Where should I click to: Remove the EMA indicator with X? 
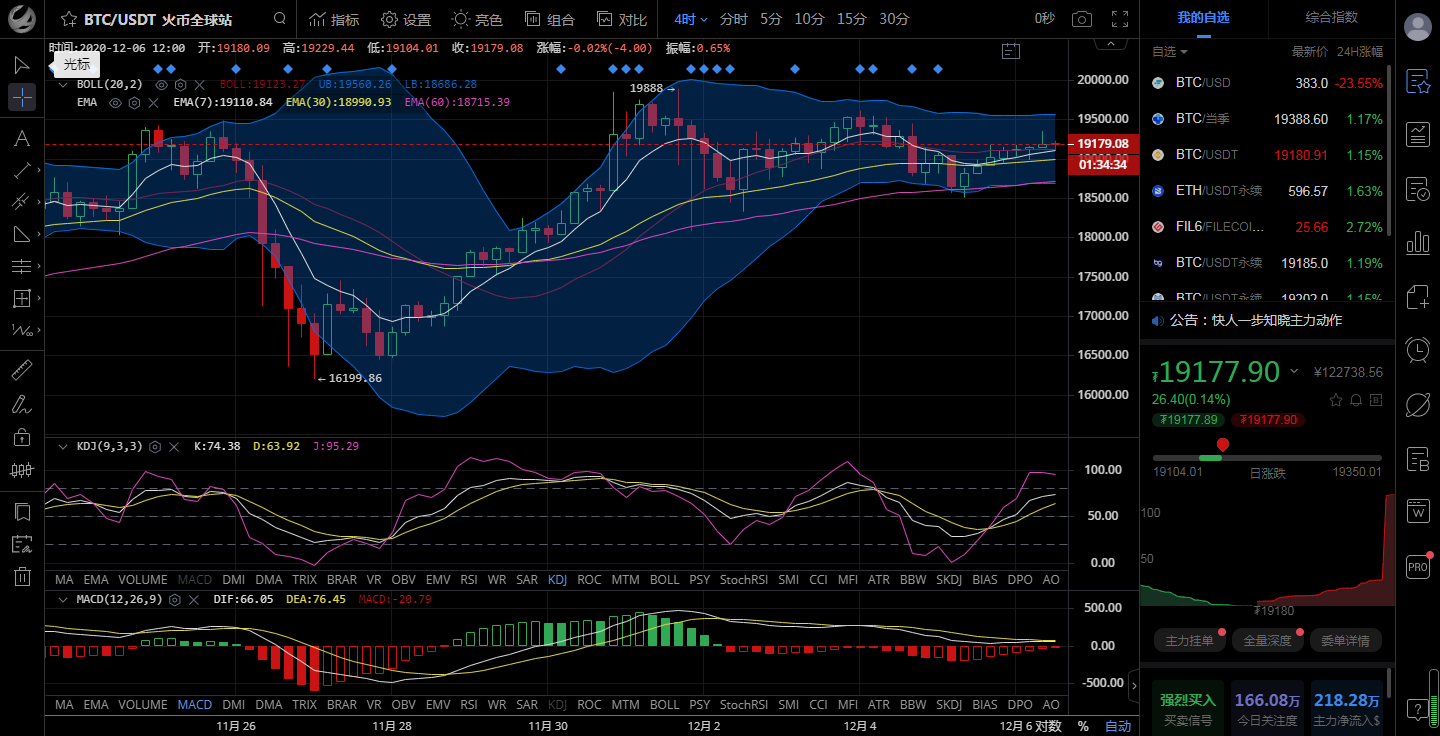(153, 102)
